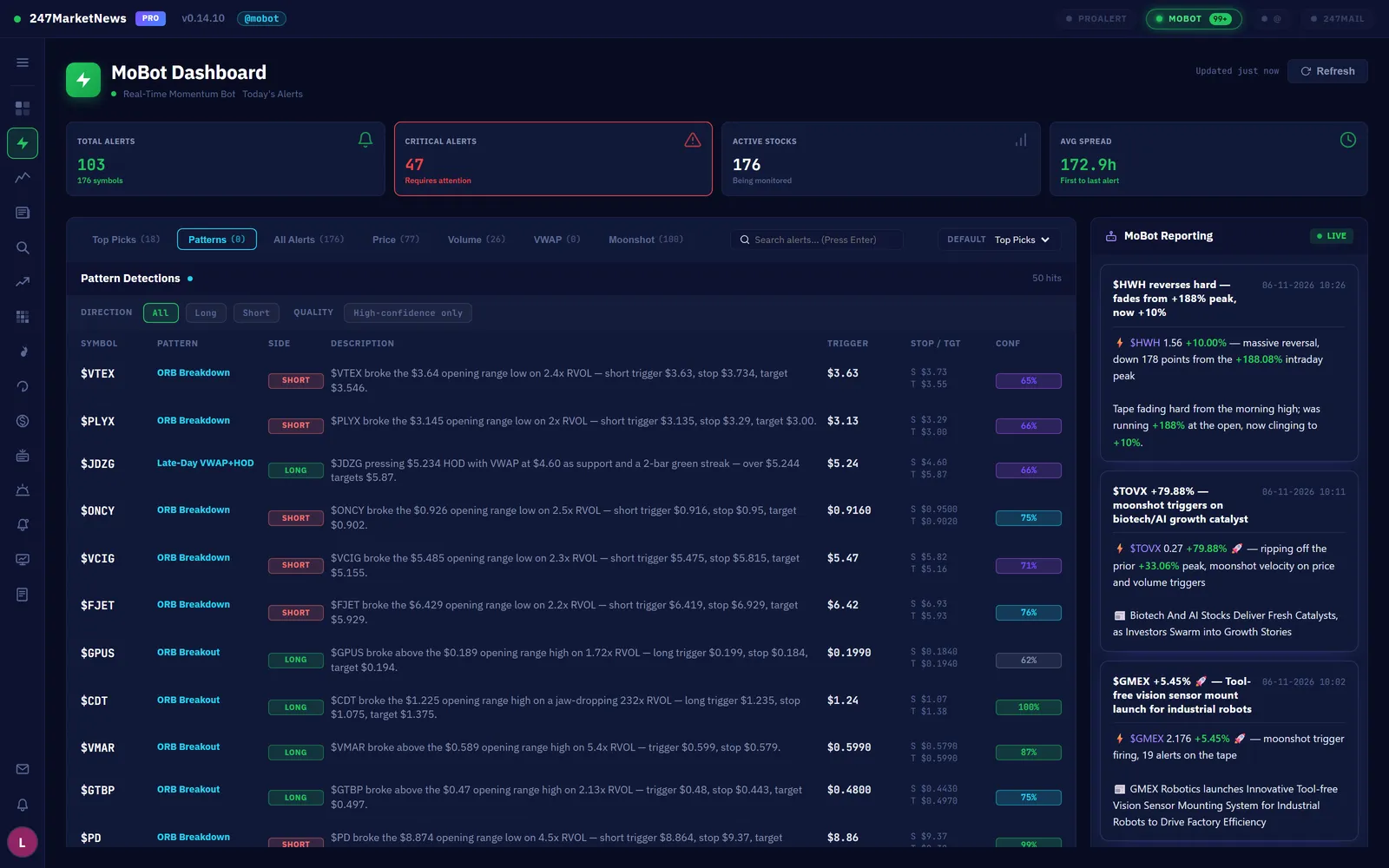Open the $VTEX symbol row

(570, 380)
